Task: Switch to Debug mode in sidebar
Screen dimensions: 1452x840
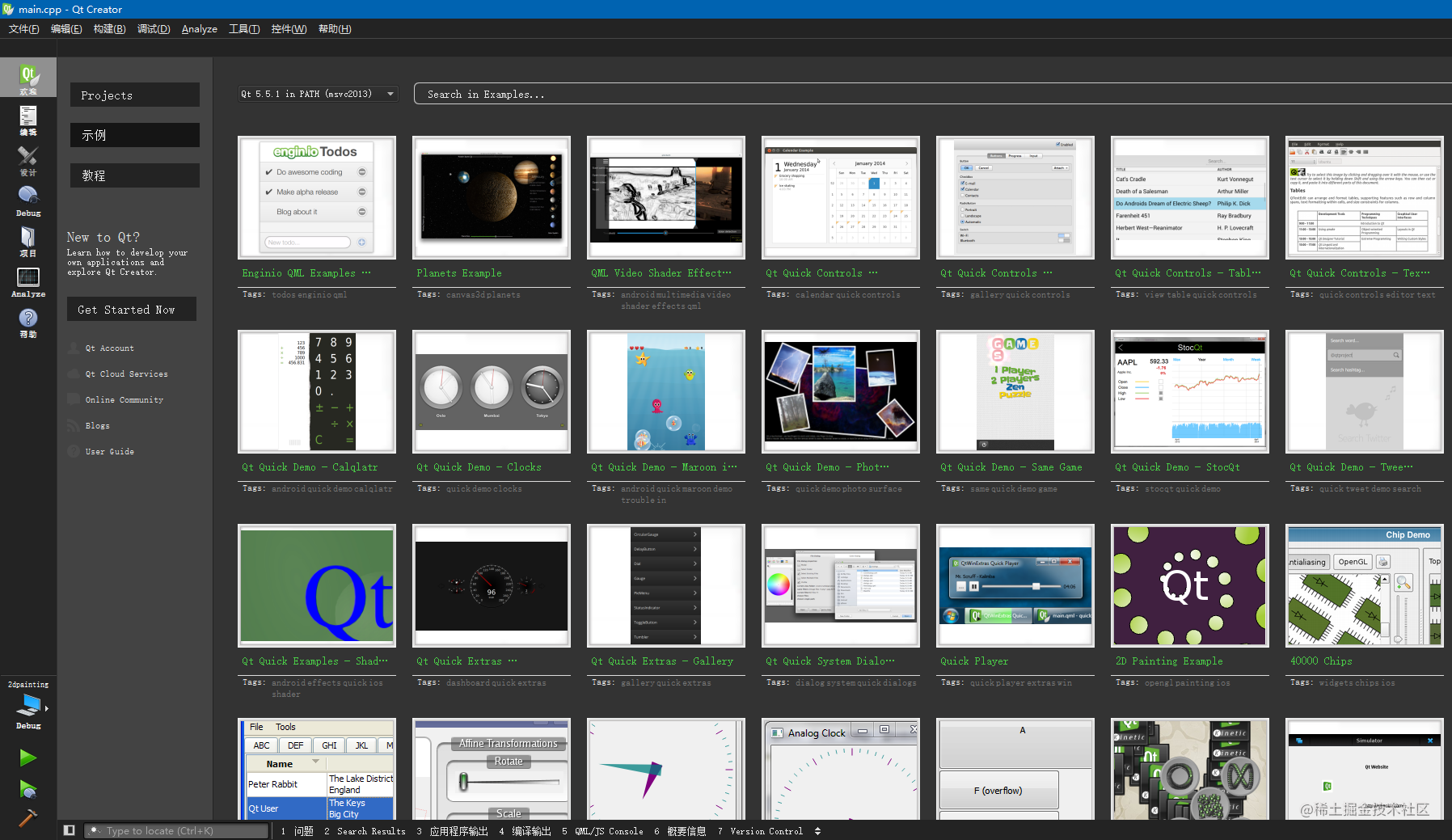Action: [28, 200]
